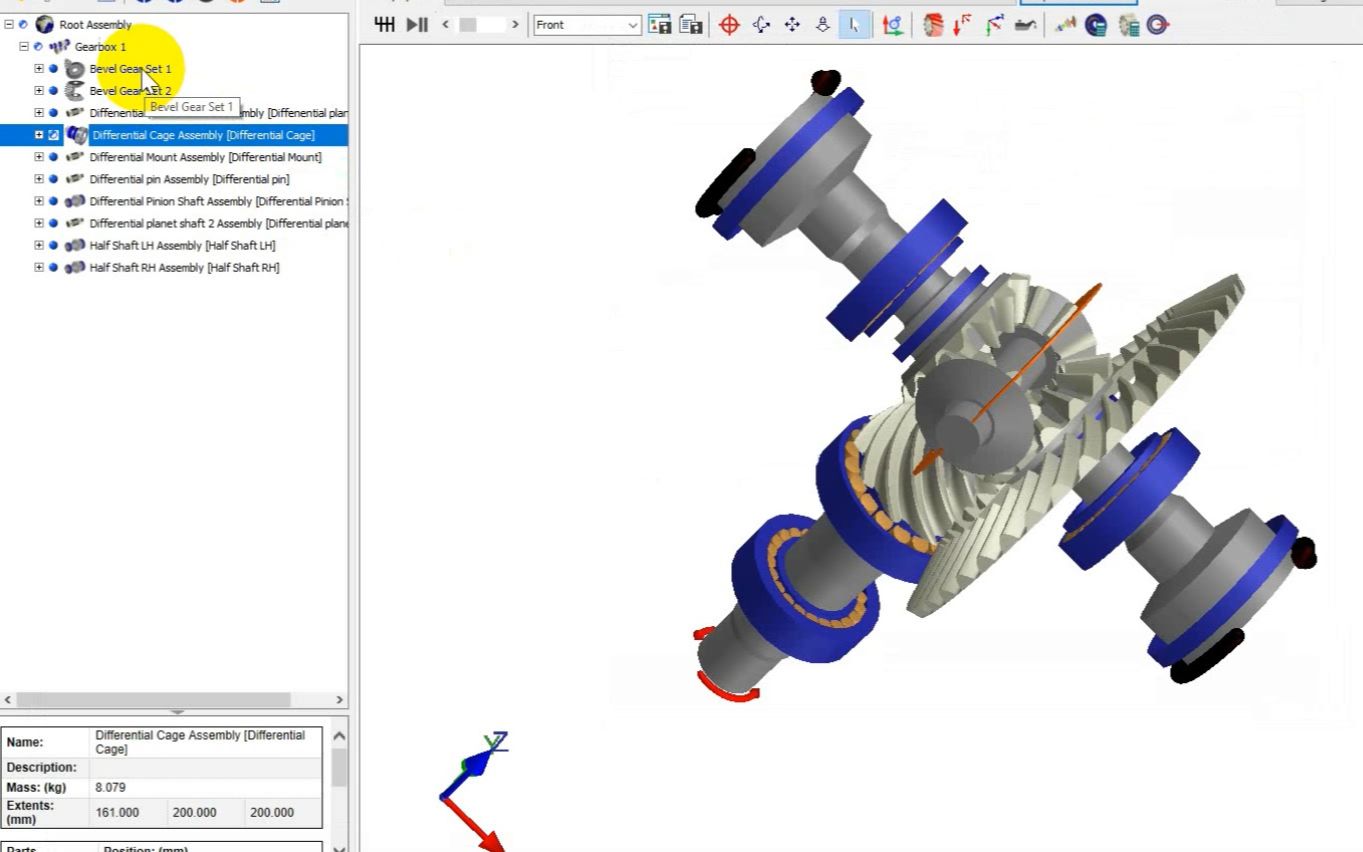Click the purple-orange ring bearing icon
Viewport: 1363px width, 852px height.
click(1158, 25)
